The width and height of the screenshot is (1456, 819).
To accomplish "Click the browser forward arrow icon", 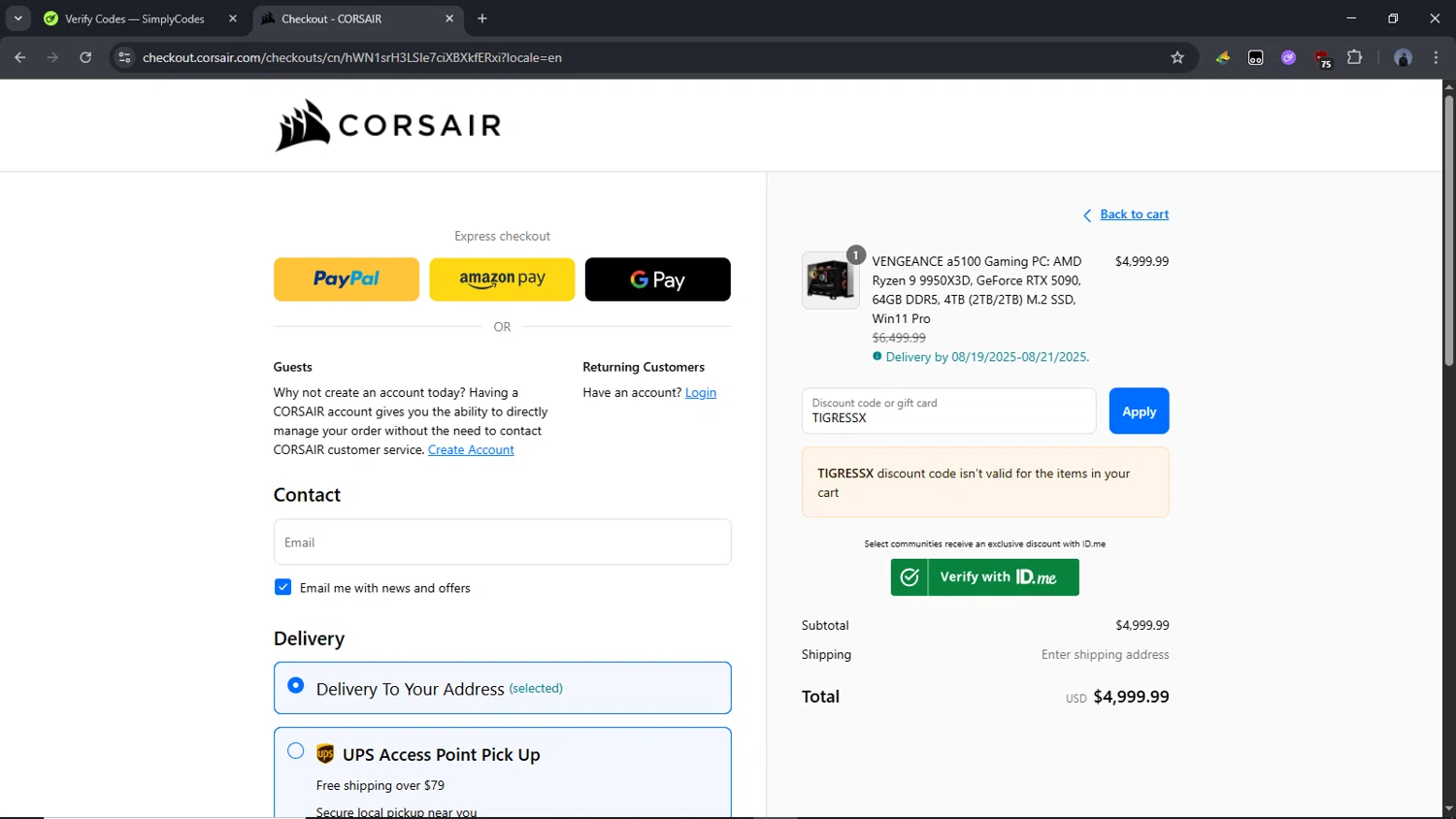I will pyautogui.click(x=52, y=57).
